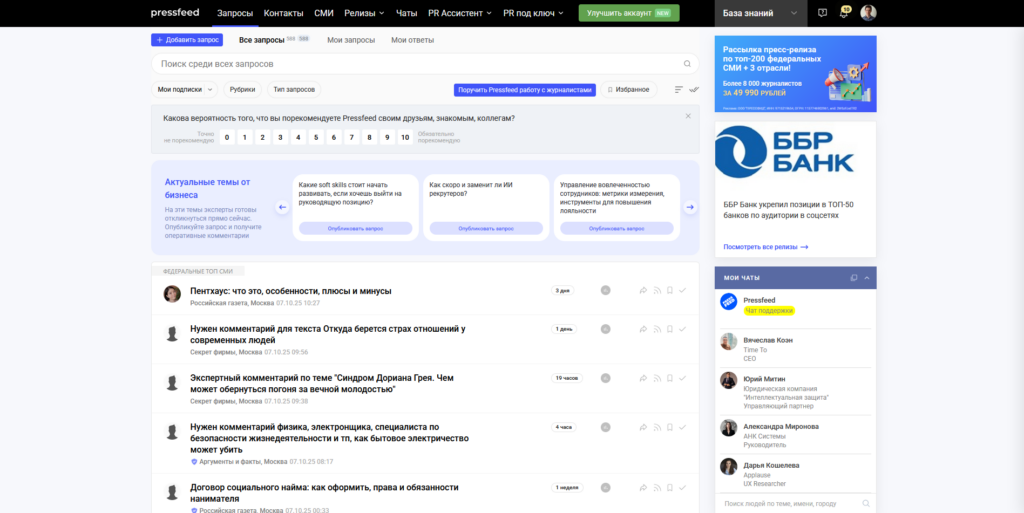This screenshot has height=513, width=1024.
Task: Click the magnifier icon in request search
Action: click(687, 64)
